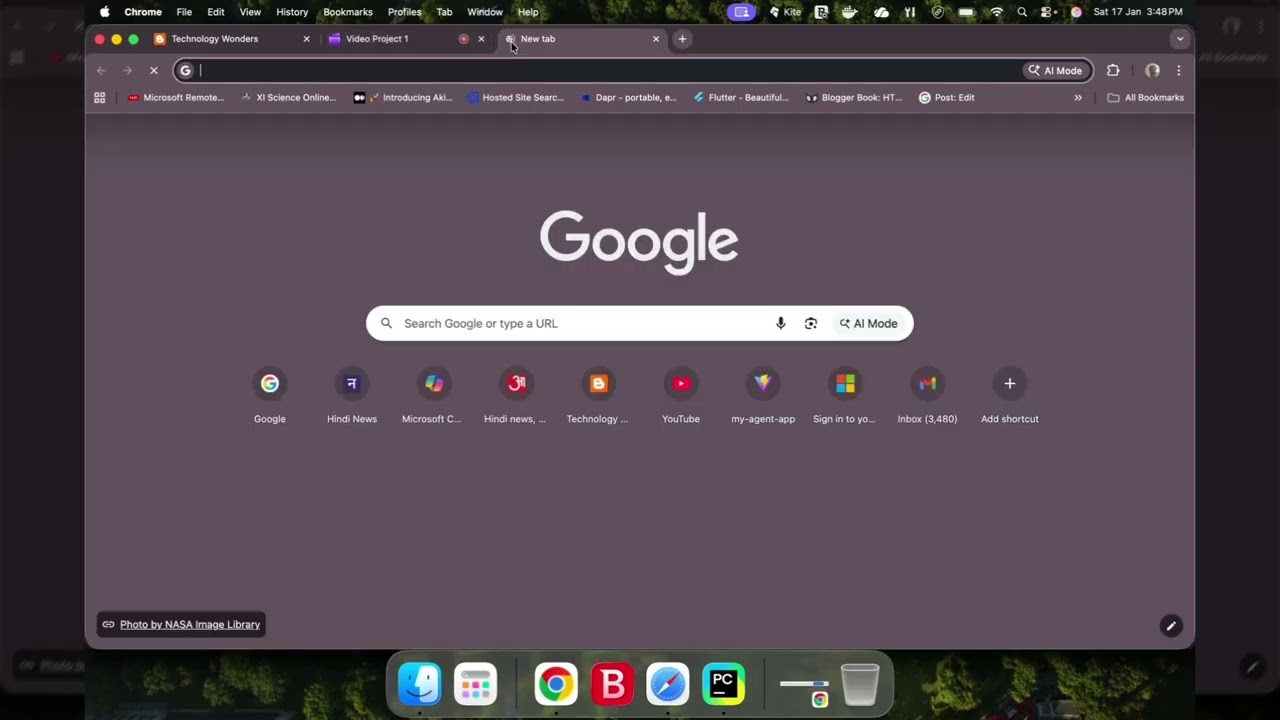Screen dimensions: 1280x720
Task: Launch PyCharm from the Dock
Action: (x=723, y=684)
